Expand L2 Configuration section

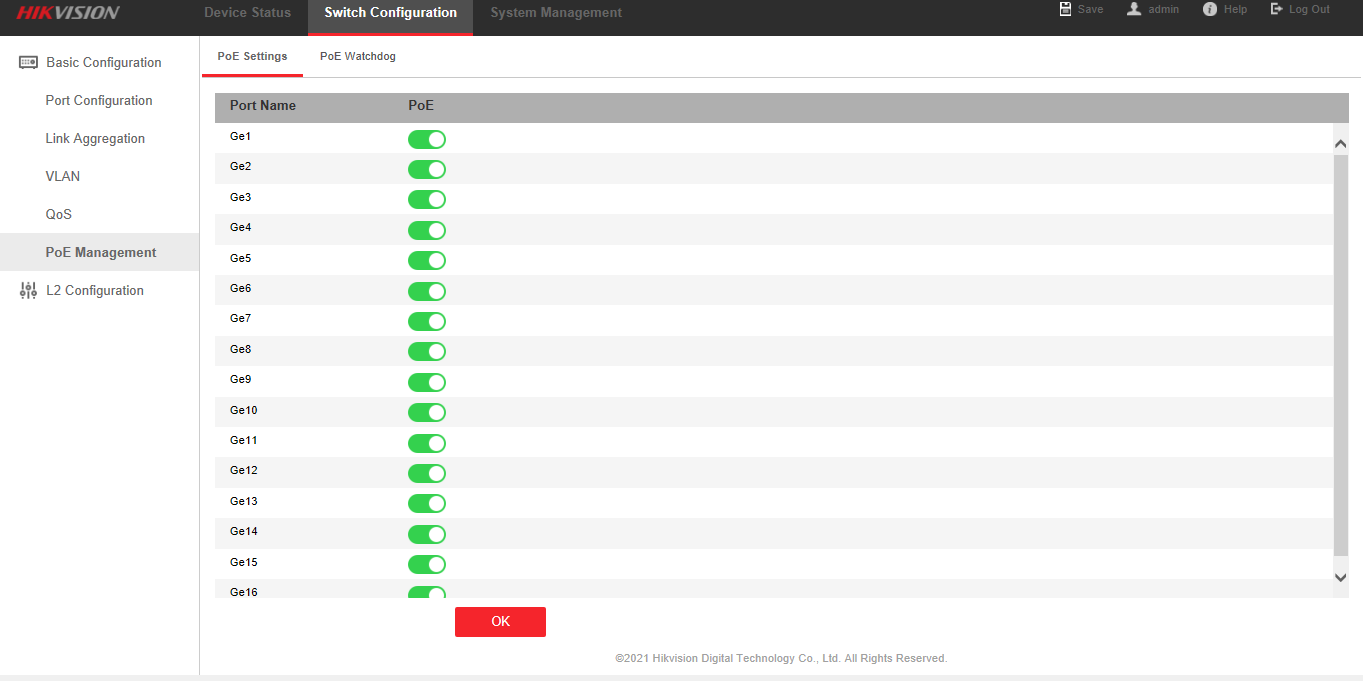click(x=95, y=291)
